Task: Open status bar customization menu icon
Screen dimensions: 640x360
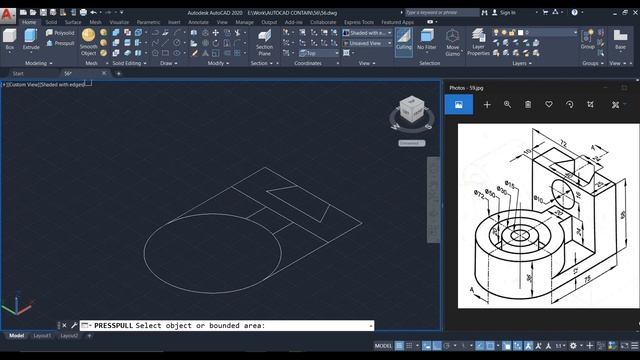Action: click(x=635, y=346)
